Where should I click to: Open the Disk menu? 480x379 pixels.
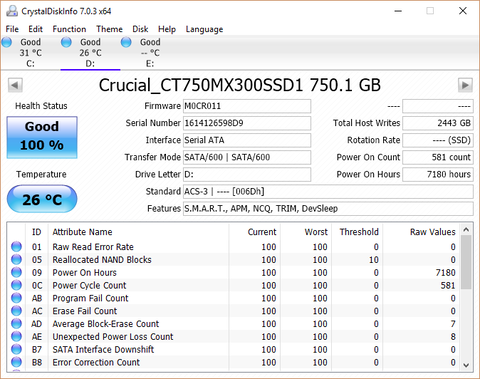pos(140,29)
